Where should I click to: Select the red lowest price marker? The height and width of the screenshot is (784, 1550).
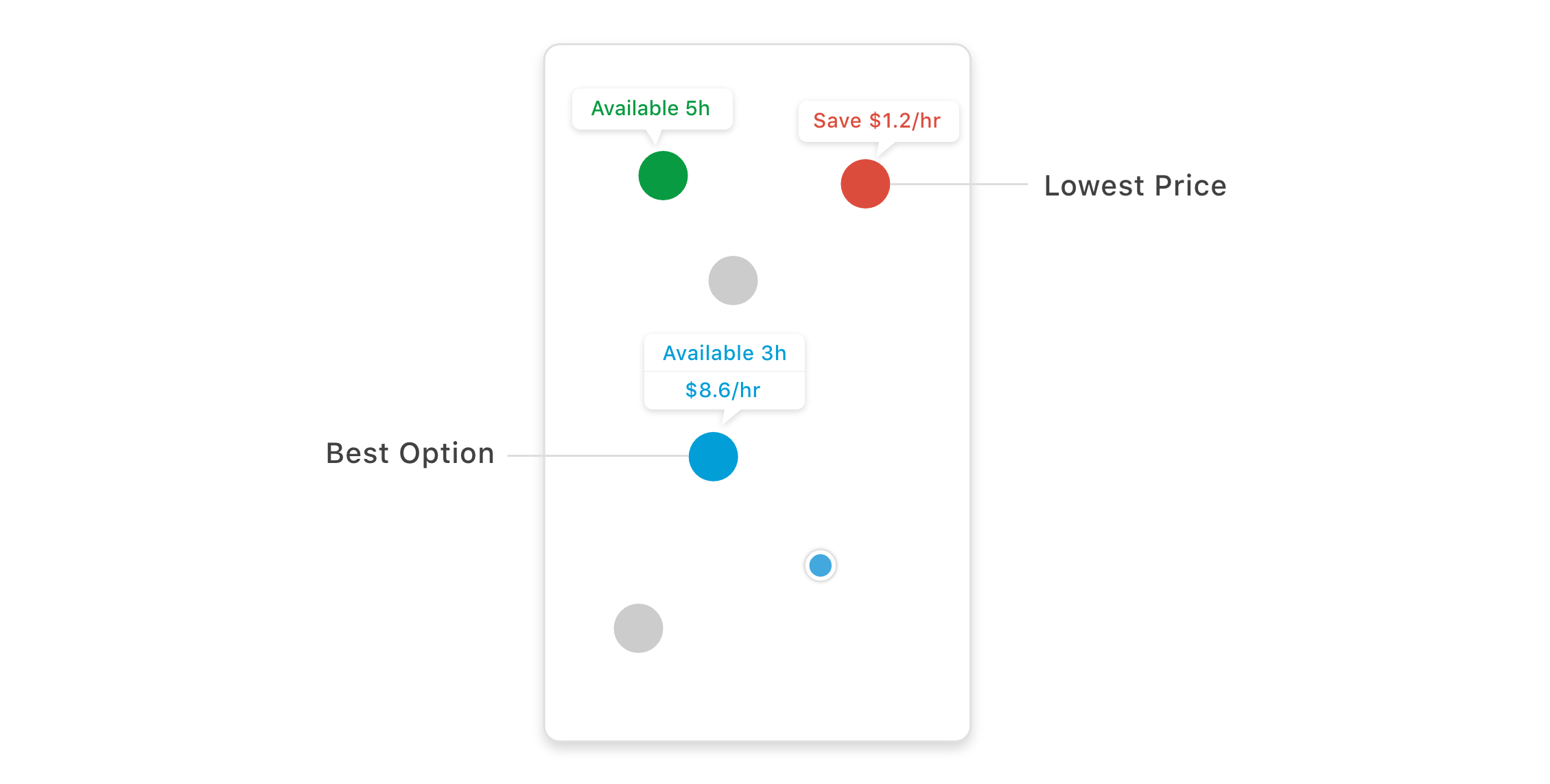(x=865, y=184)
